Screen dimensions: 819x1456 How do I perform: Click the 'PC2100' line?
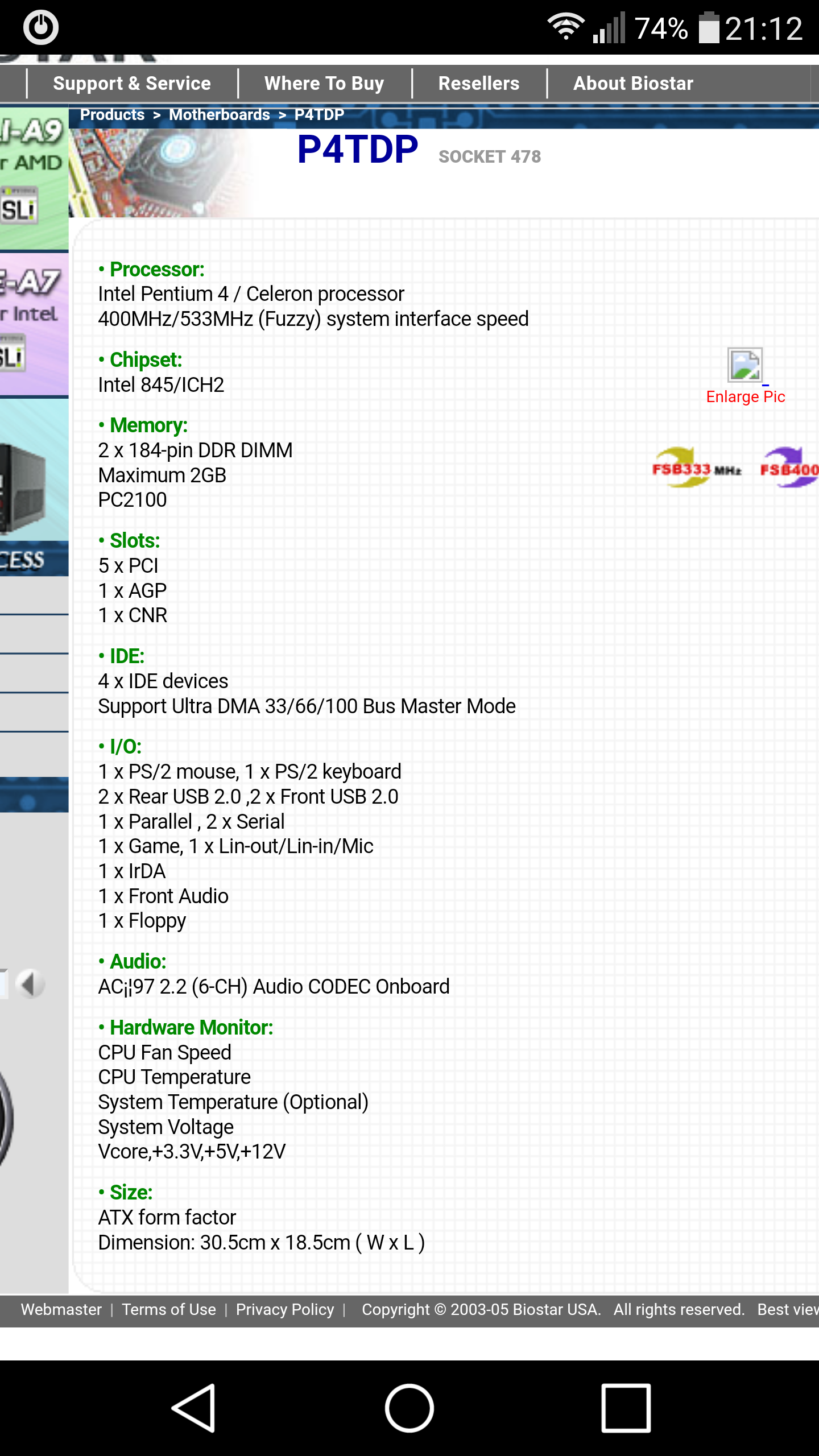click(x=133, y=500)
